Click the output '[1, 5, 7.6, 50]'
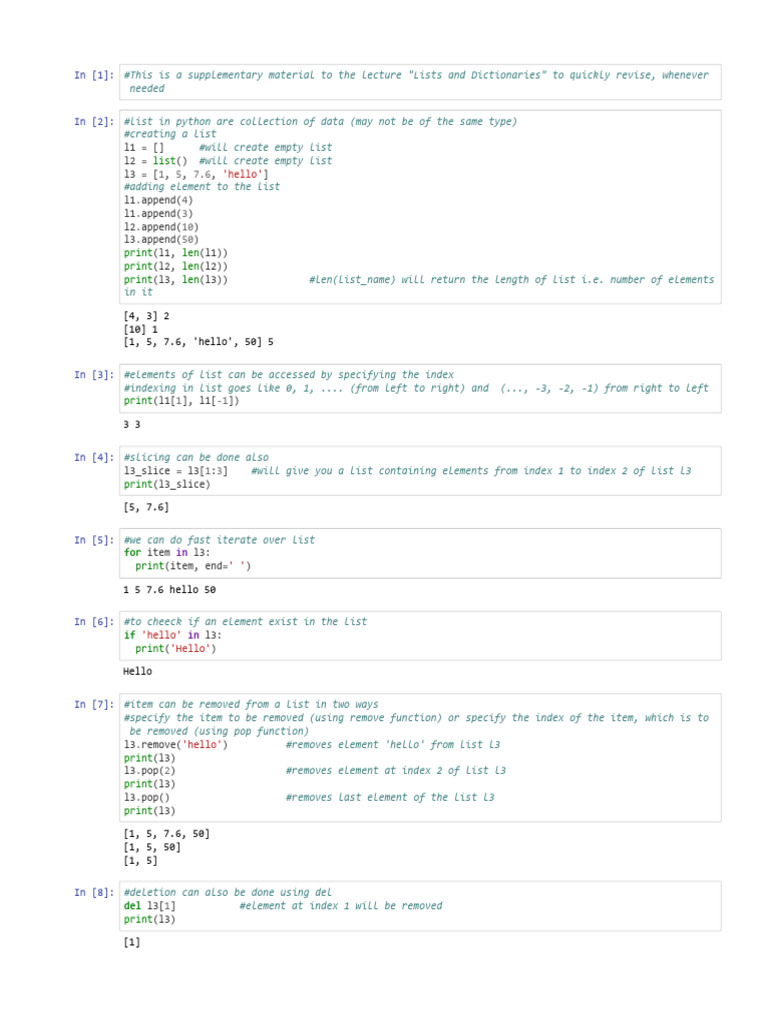The height and width of the screenshot is (1024, 768). [x=167, y=834]
